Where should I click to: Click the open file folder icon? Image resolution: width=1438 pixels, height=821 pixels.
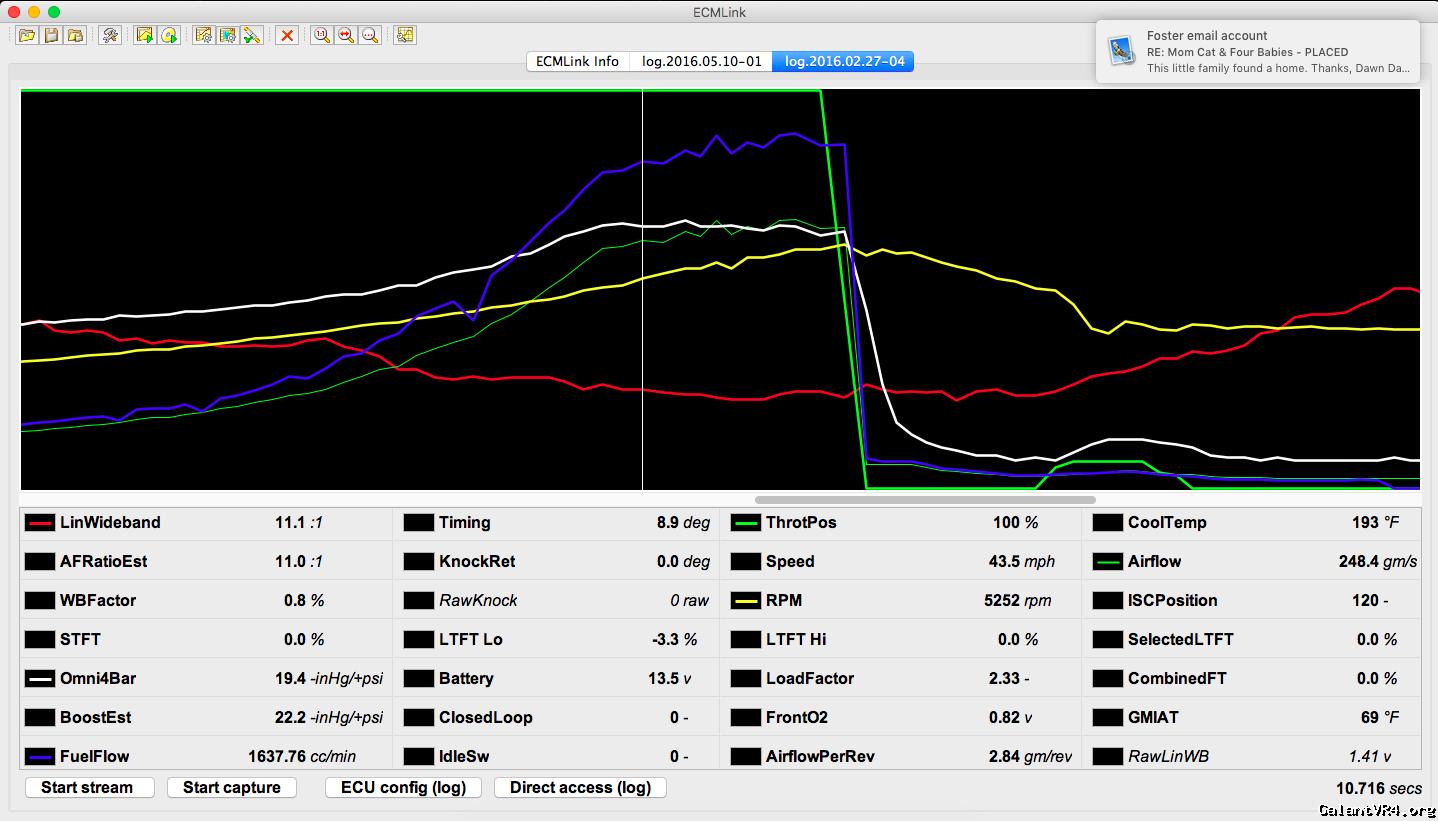(27, 35)
